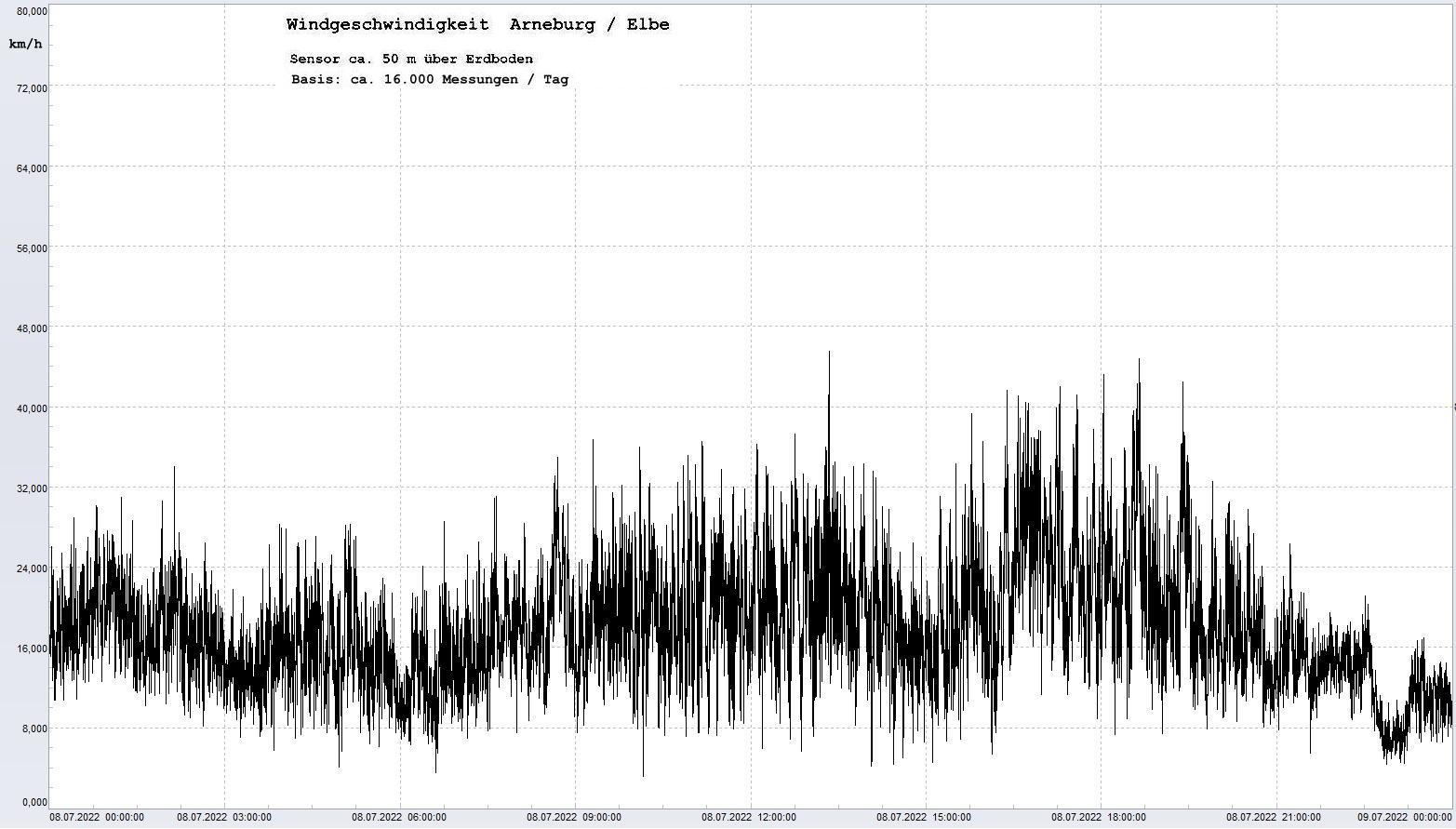Click the km/h unit label on the y-axis

pos(25,45)
